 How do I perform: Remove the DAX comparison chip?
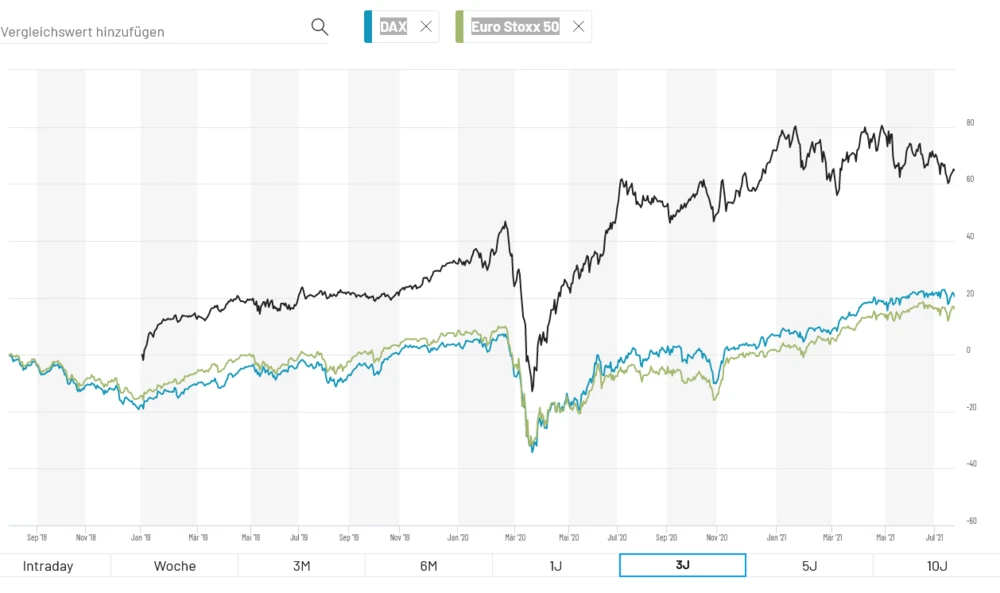tap(426, 27)
